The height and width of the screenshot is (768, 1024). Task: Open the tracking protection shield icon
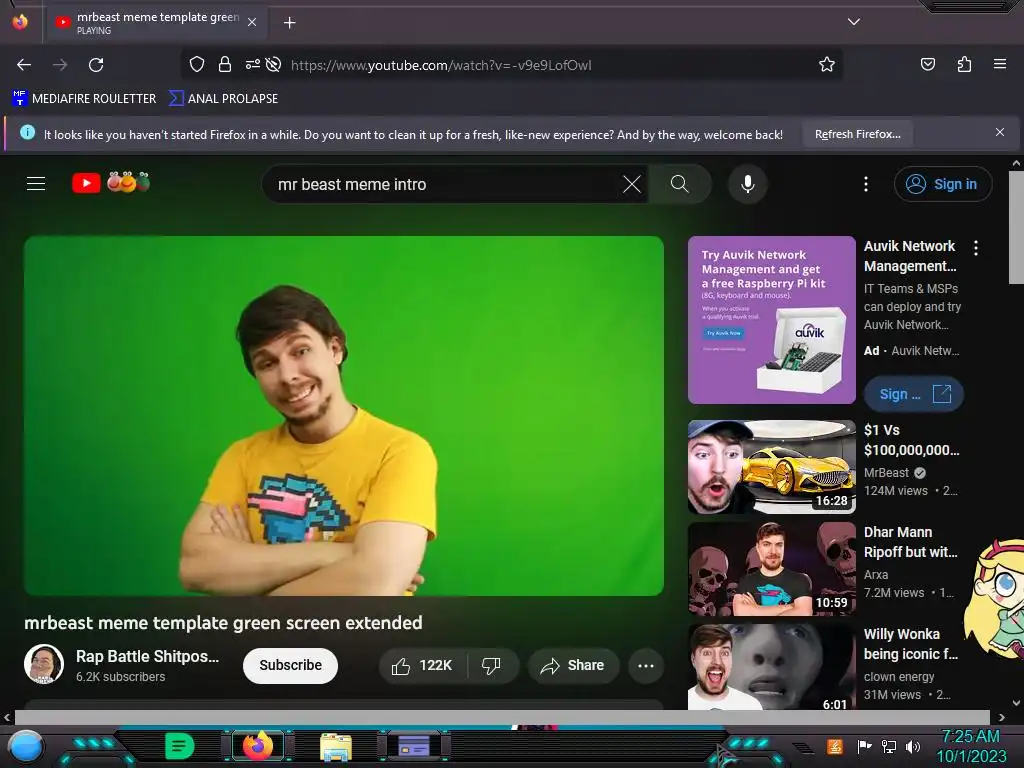pos(197,64)
